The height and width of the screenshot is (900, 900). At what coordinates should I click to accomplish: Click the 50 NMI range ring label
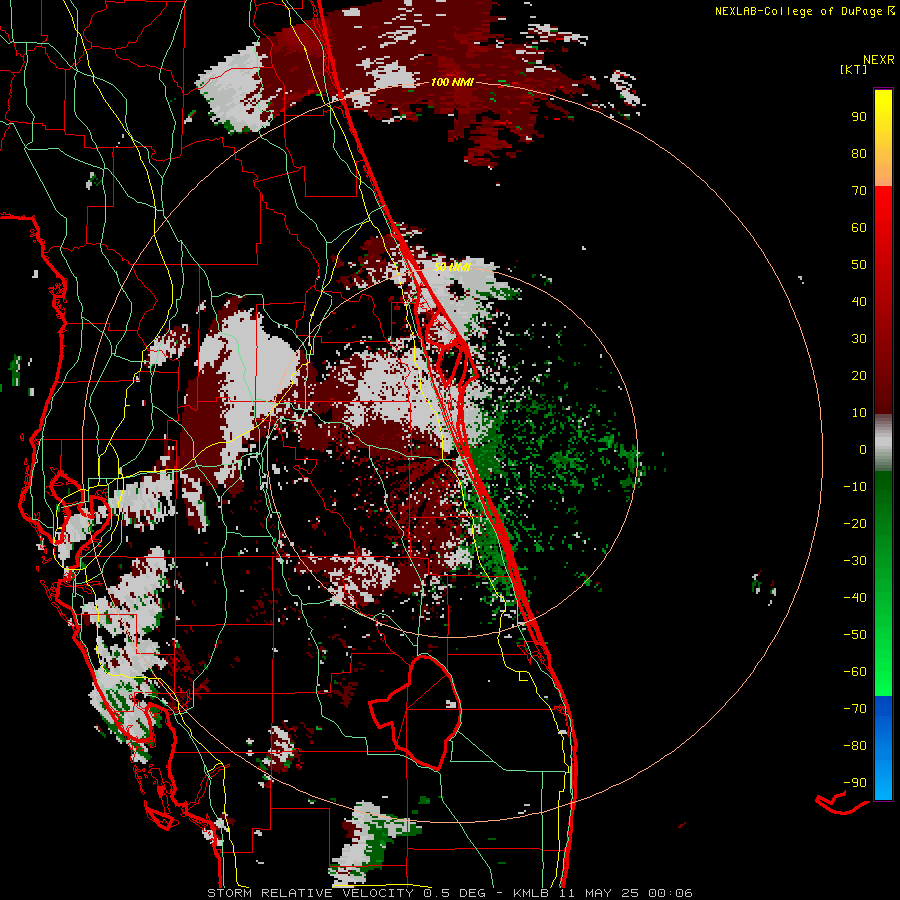pos(452,267)
